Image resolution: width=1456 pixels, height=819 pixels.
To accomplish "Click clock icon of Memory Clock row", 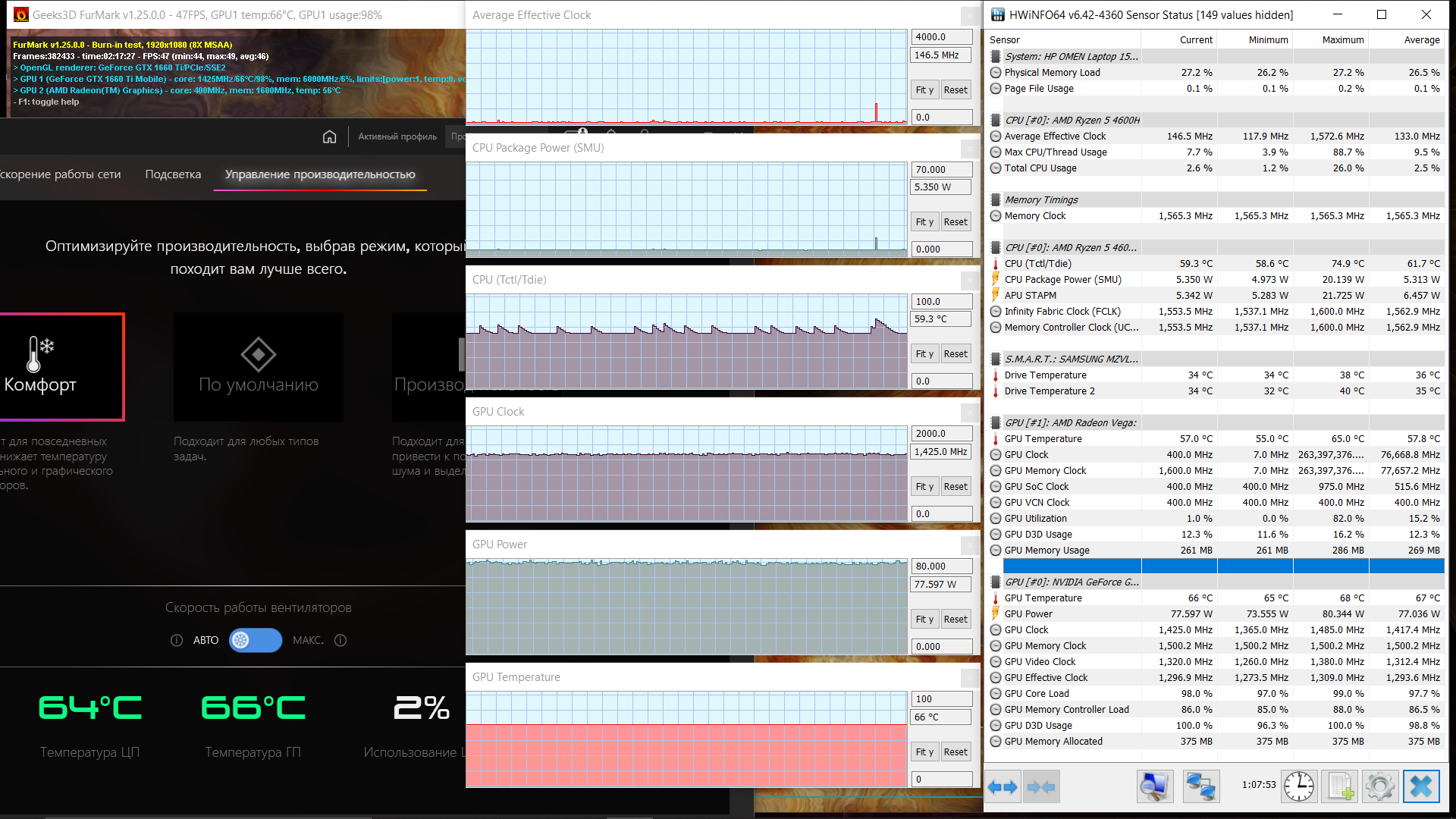I will 996,216.
